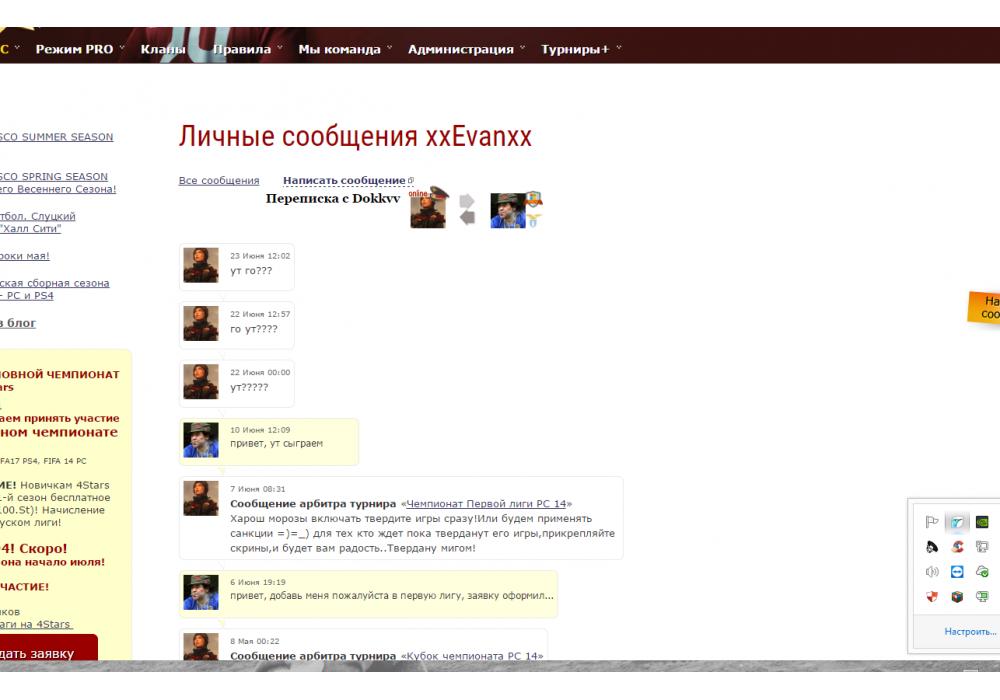This screenshot has height=700, width=1000.
Task: Click the CCleaner tray icon
Action: coord(957,547)
